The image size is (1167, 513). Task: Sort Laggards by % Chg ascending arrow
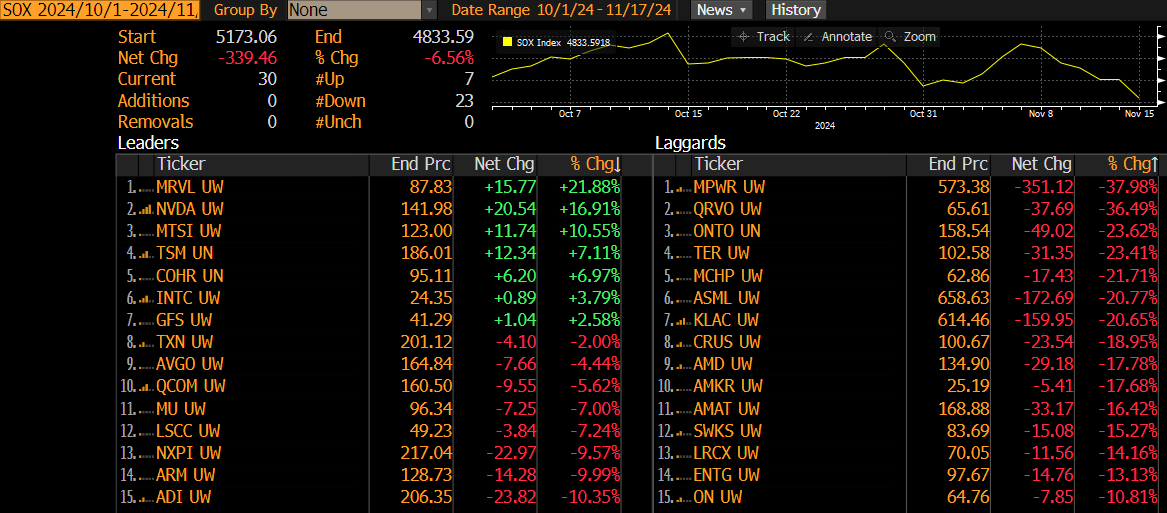(x=1154, y=165)
